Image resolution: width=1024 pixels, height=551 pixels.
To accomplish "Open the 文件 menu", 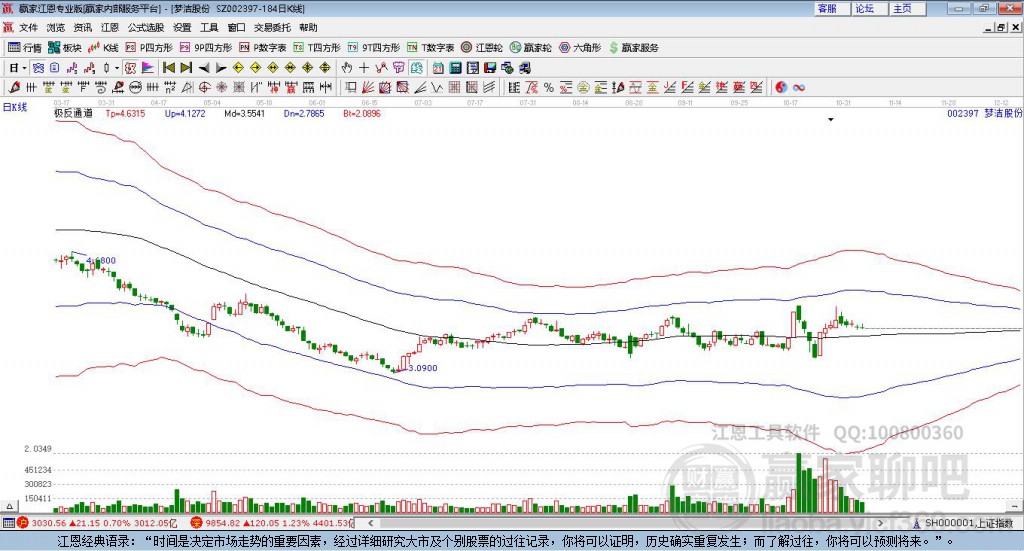I will click(29, 27).
